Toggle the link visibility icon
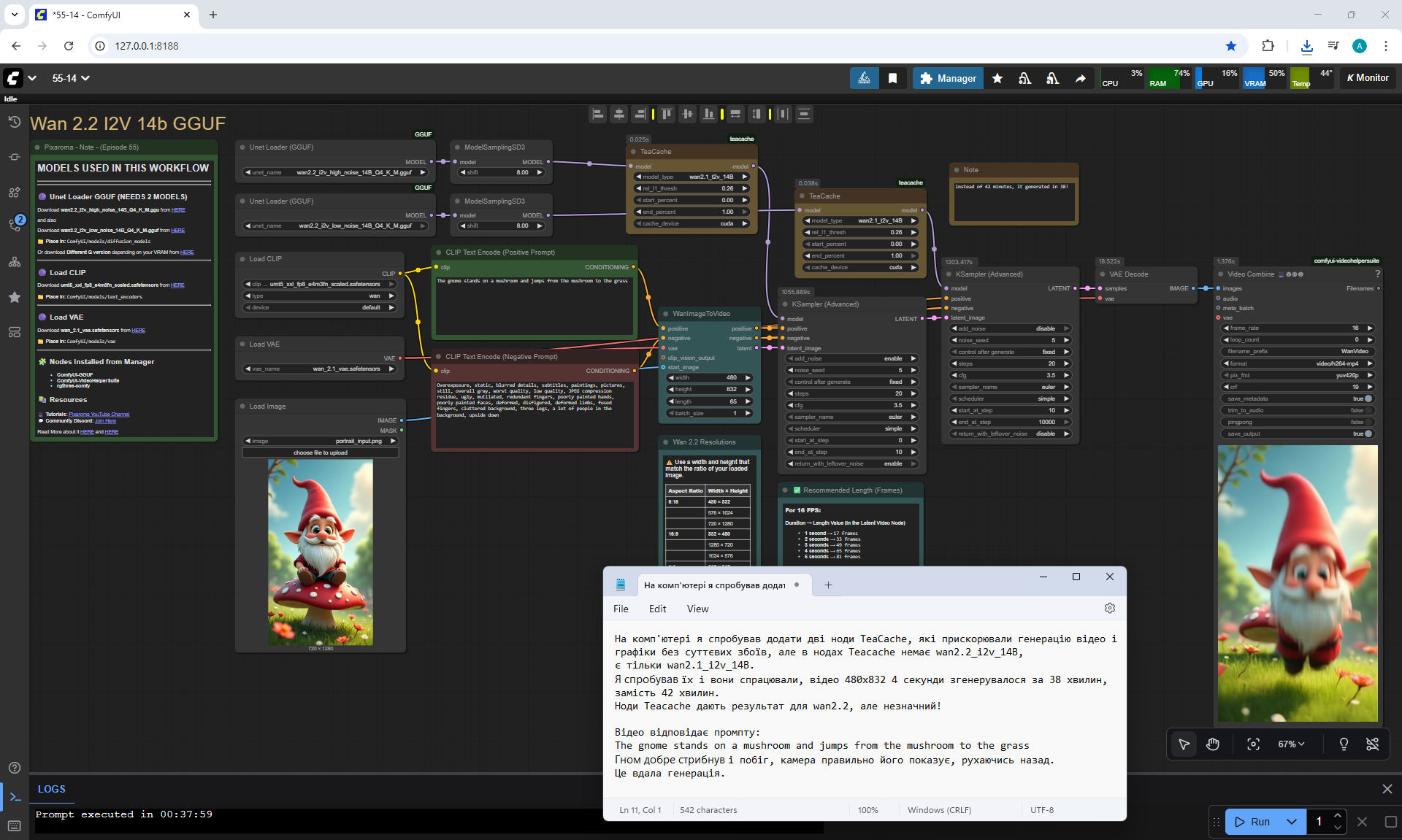The height and width of the screenshot is (840, 1402). tap(1372, 744)
